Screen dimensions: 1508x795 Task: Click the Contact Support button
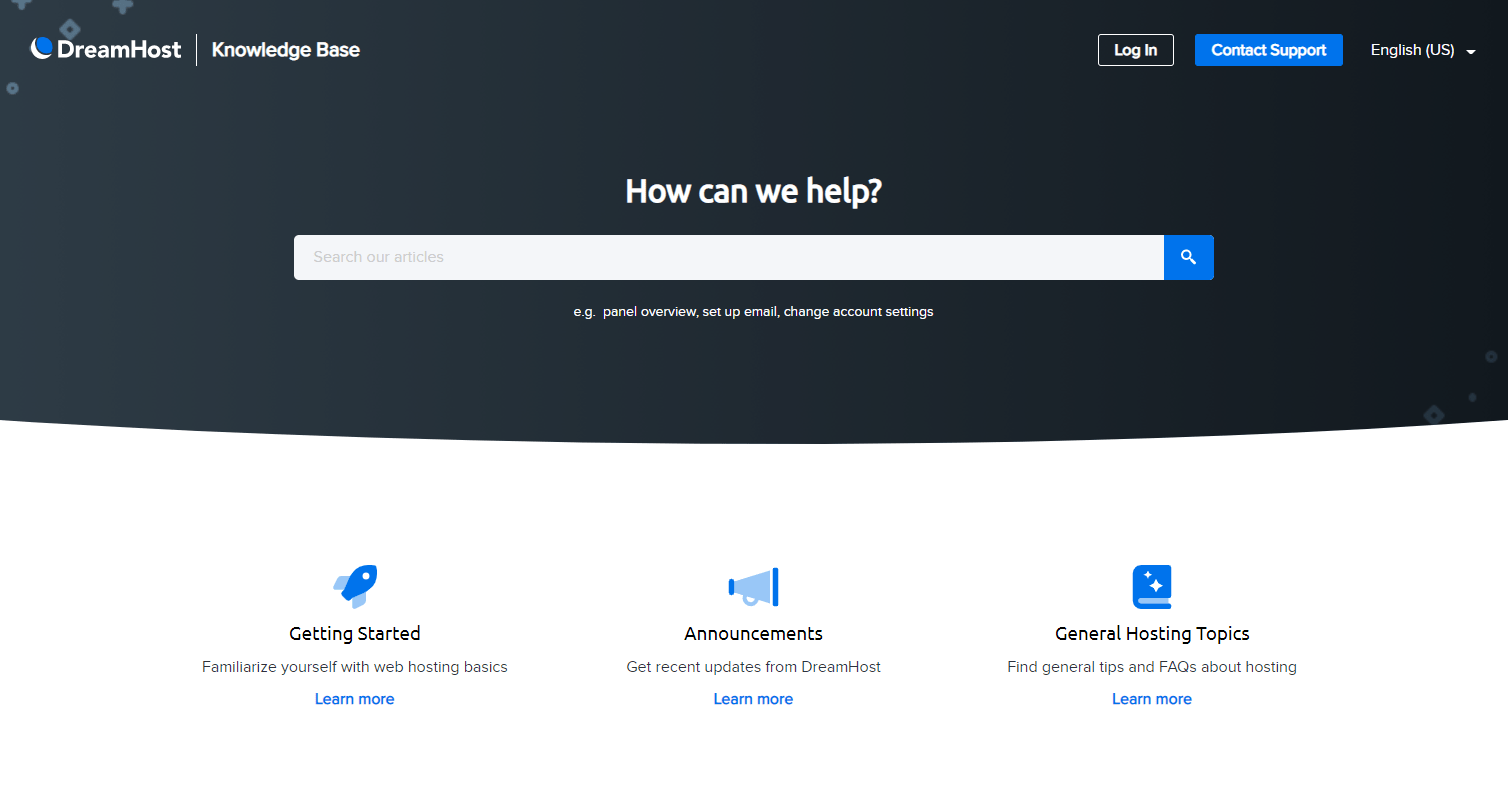1268,50
